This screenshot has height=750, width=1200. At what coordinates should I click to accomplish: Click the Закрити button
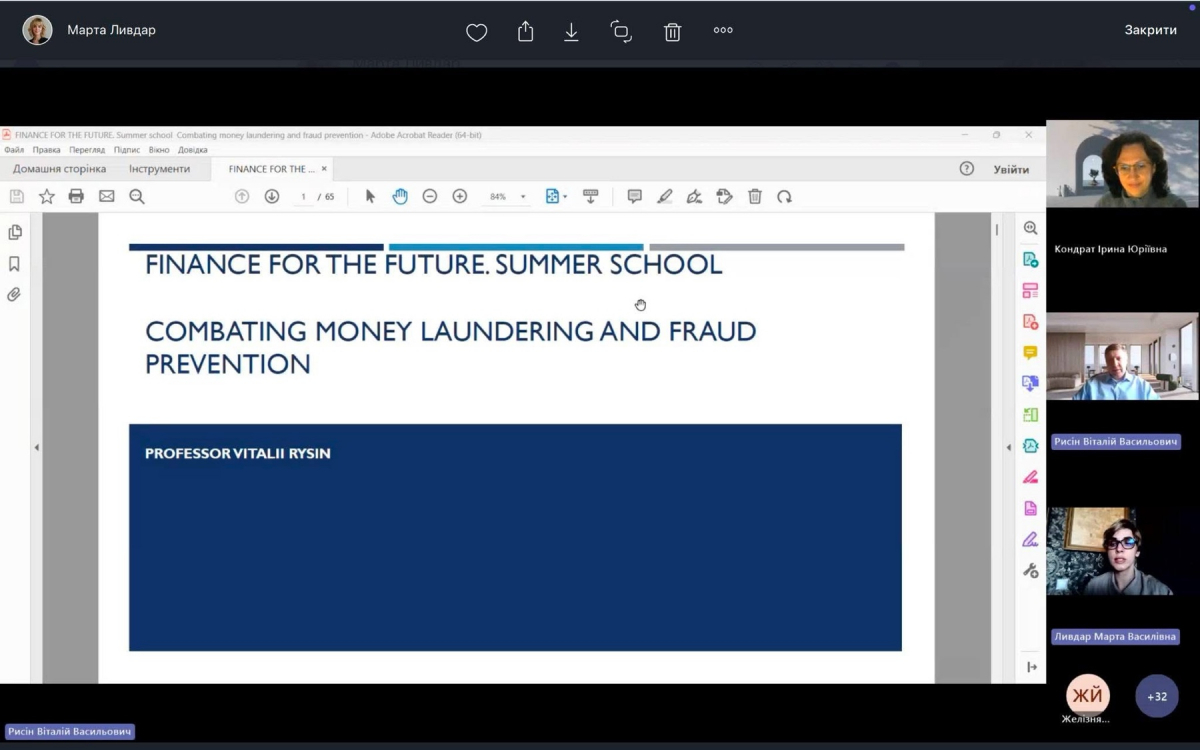pyautogui.click(x=1150, y=30)
